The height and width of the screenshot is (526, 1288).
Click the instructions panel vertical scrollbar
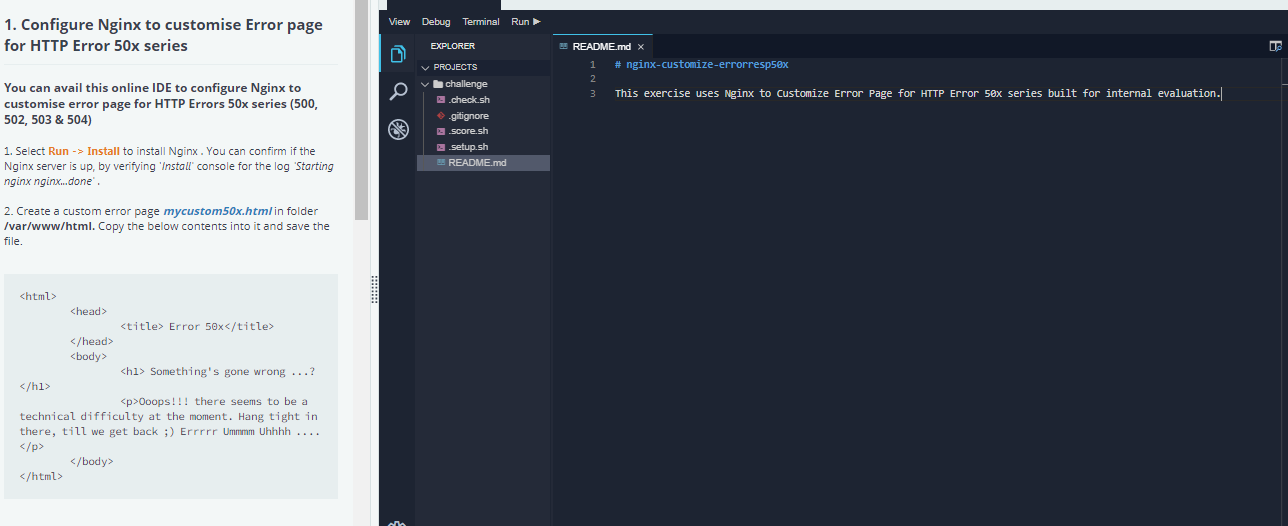point(362,110)
